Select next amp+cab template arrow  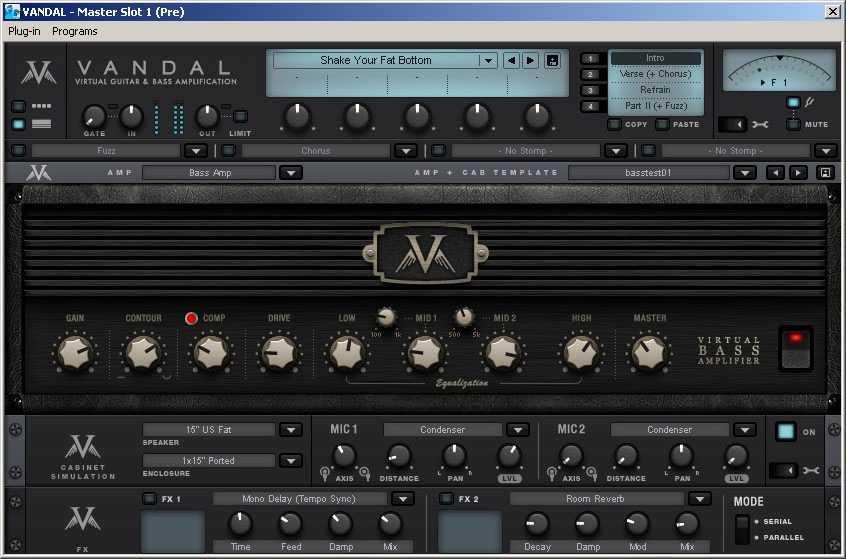(798, 173)
